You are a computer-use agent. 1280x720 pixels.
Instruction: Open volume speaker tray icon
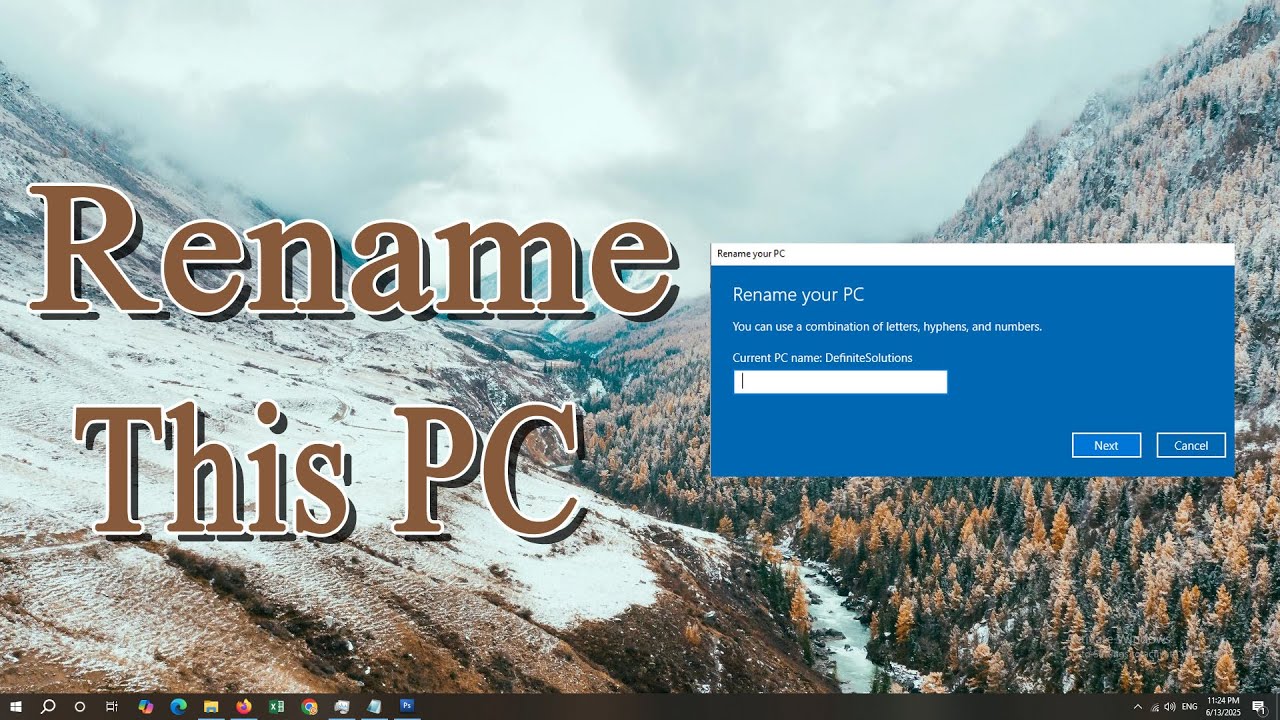point(1170,707)
